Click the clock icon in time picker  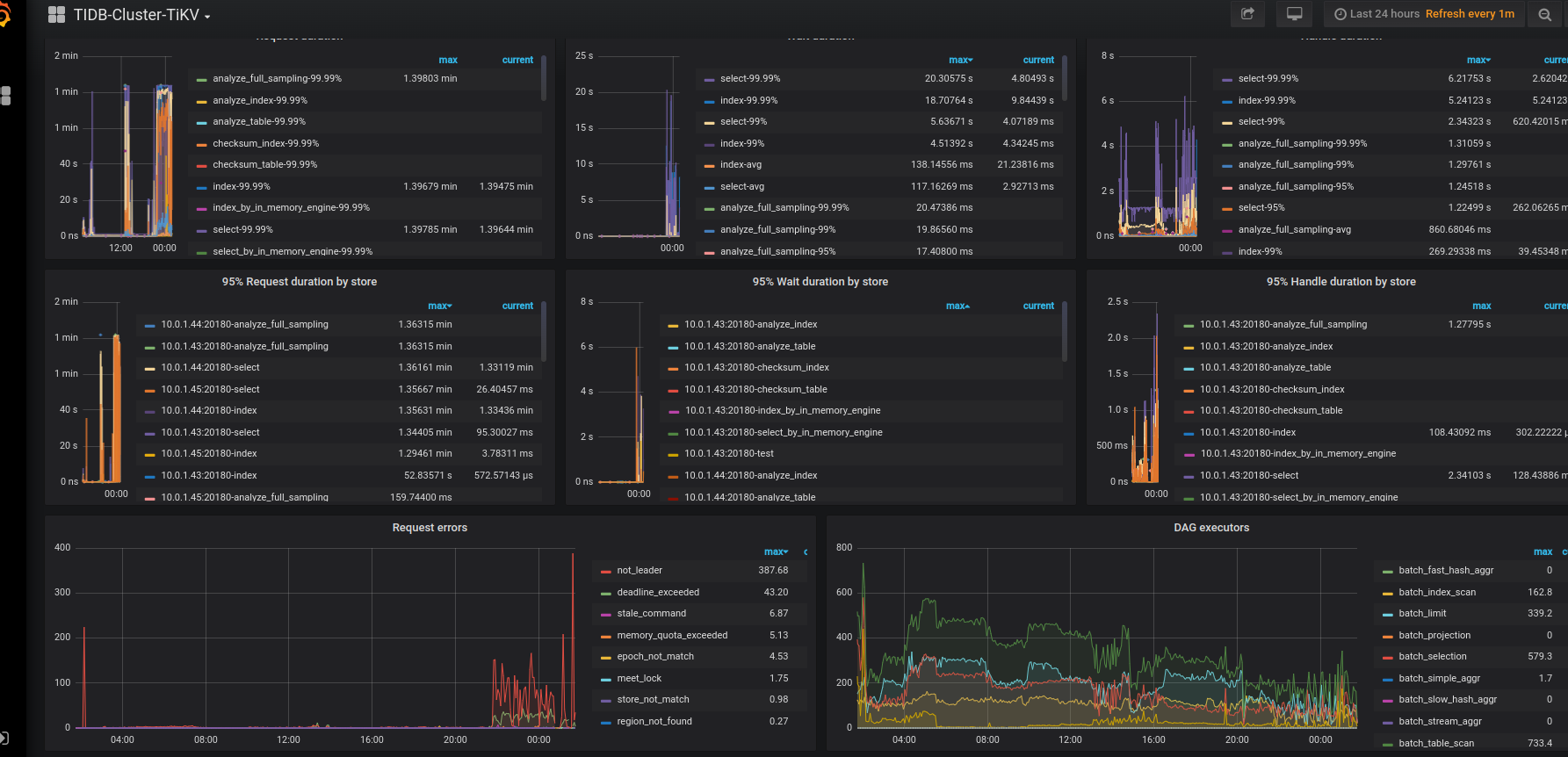click(x=1340, y=14)
